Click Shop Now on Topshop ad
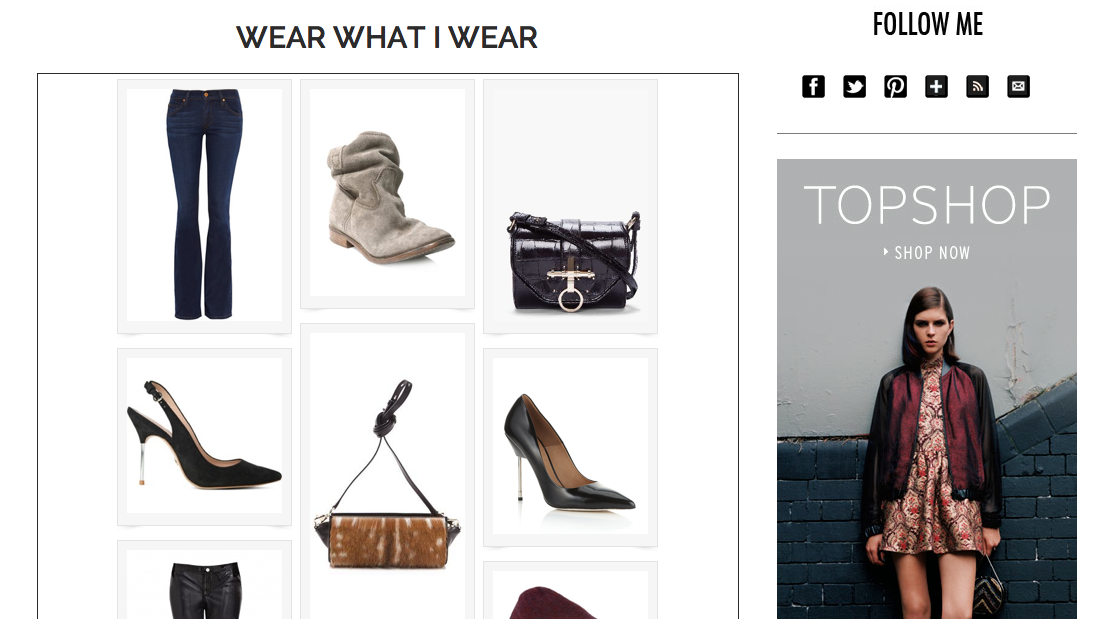This screenshot has height=619, width=1117. 932,253
